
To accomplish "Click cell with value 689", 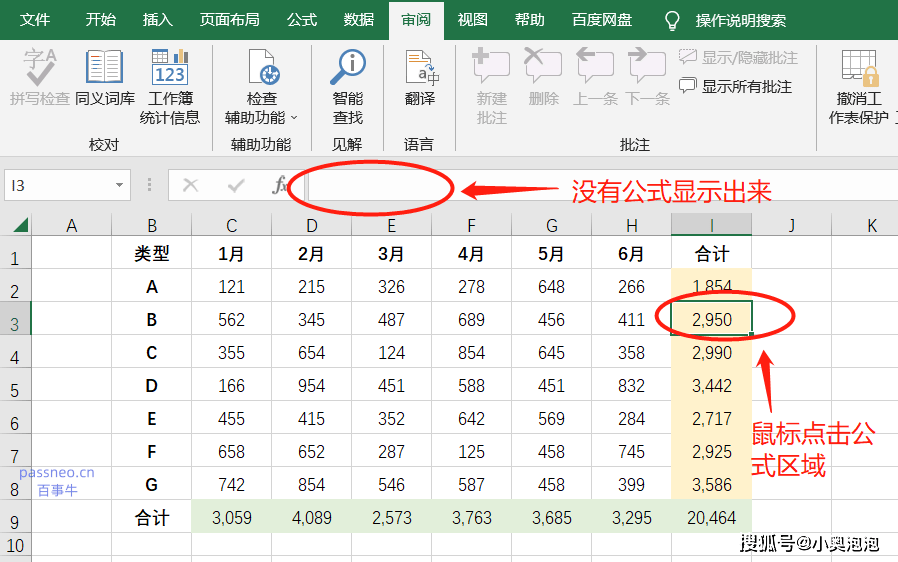I will pyautogui.click(x=471, y=319).
